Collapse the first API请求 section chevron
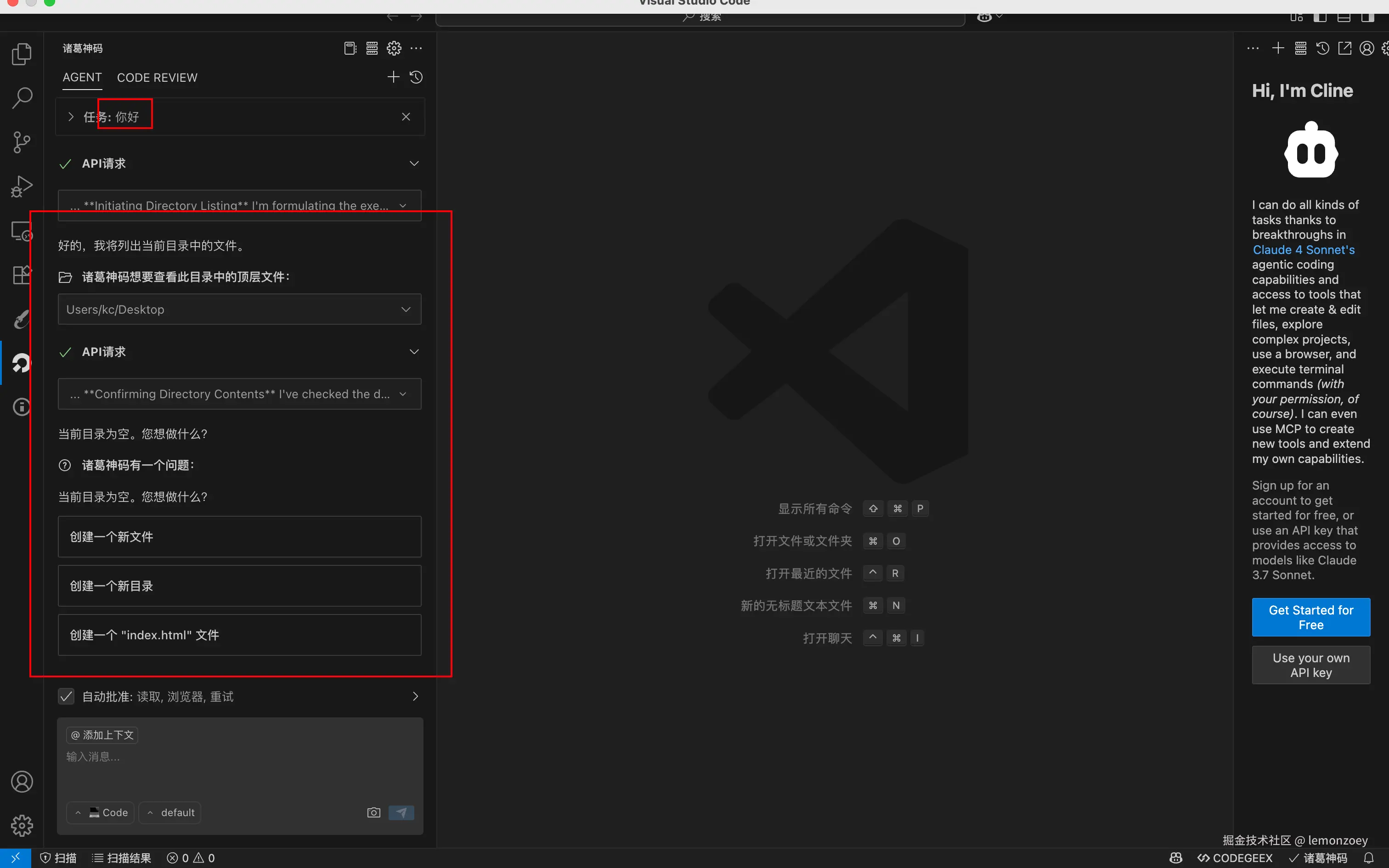 pos(414,163)
